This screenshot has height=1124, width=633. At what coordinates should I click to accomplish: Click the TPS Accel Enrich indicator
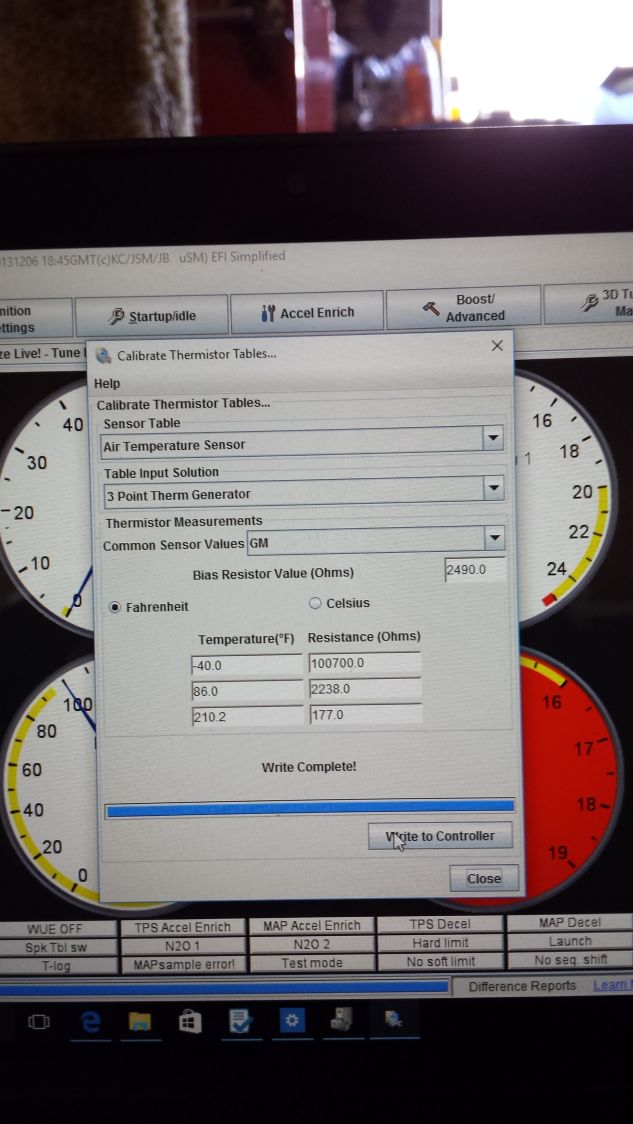[x=182, y=928]
